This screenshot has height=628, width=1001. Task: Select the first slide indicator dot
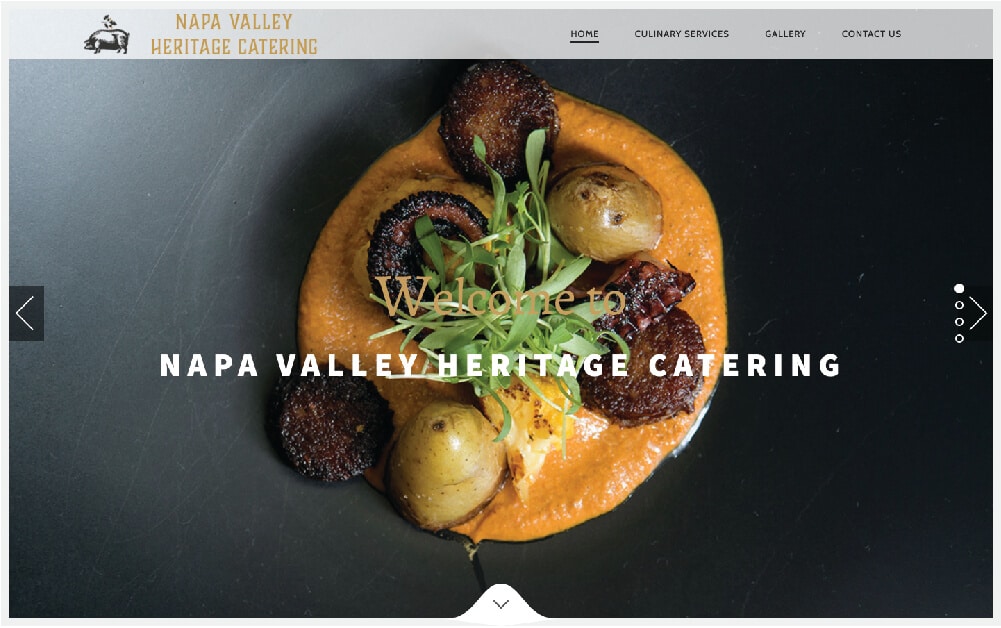point(959,288)
